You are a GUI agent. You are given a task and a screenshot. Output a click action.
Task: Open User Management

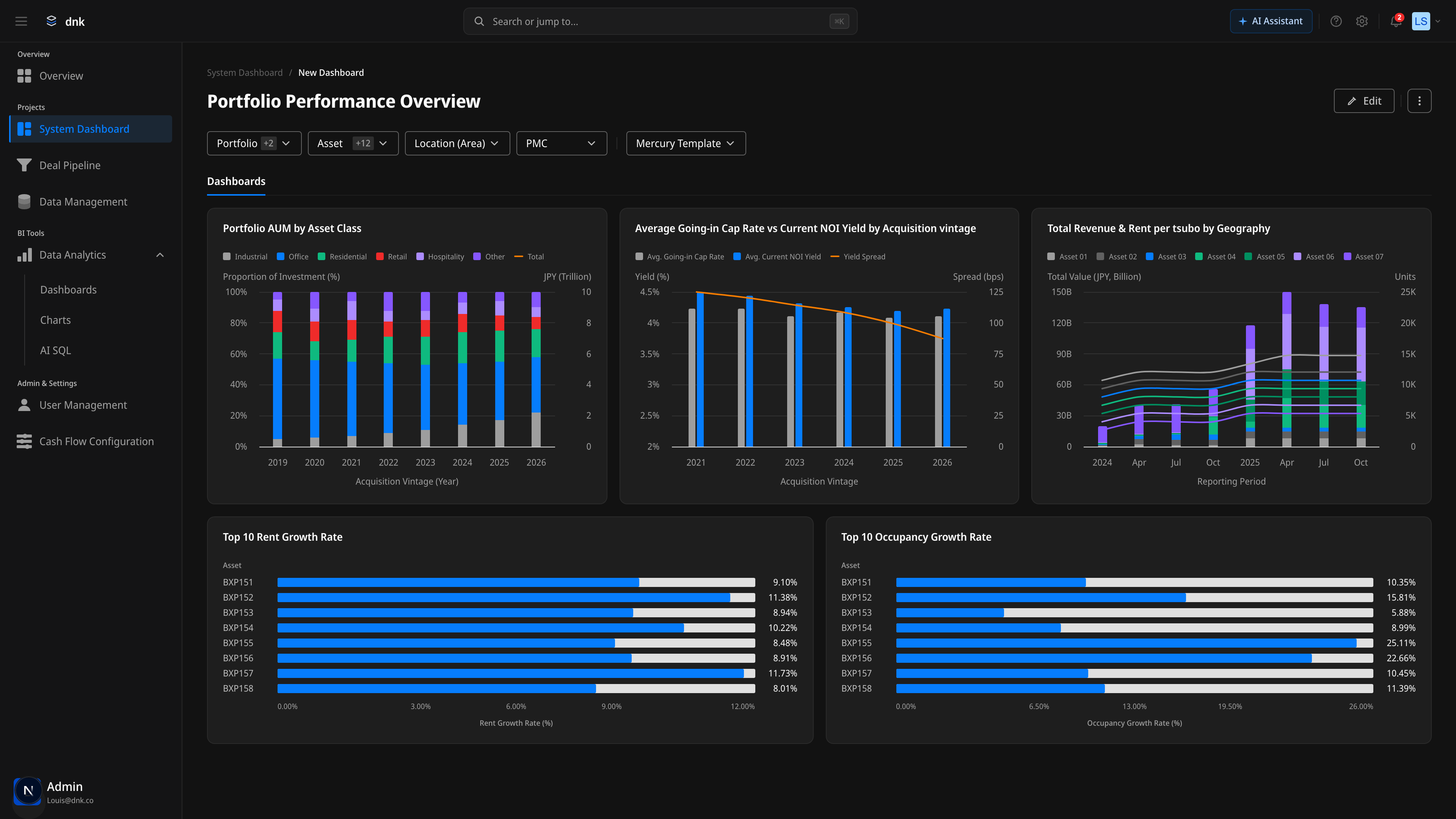(83, 405)
